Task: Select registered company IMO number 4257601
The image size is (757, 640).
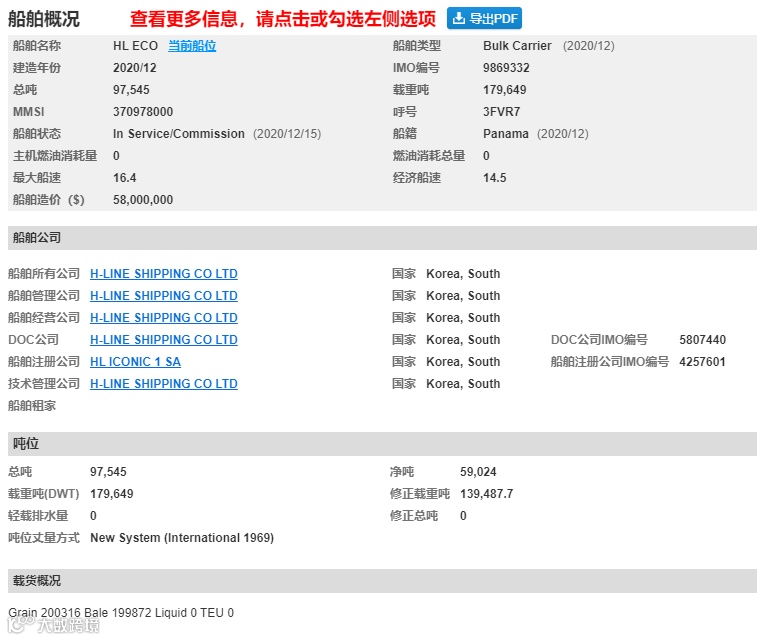Action: [x=702, y=362]
